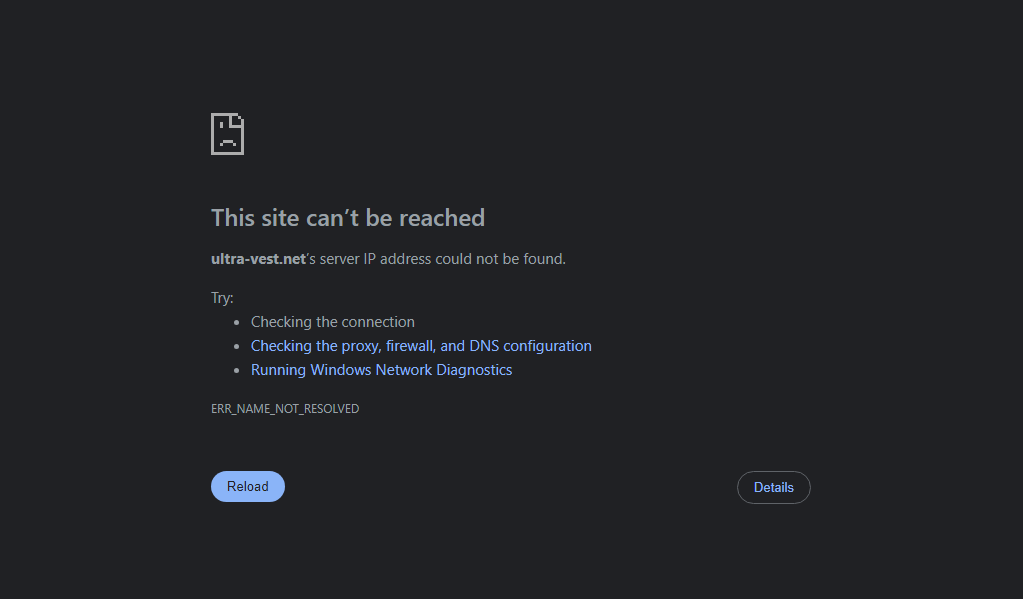
Task: Click the sad page error icon
Action: 228,134
